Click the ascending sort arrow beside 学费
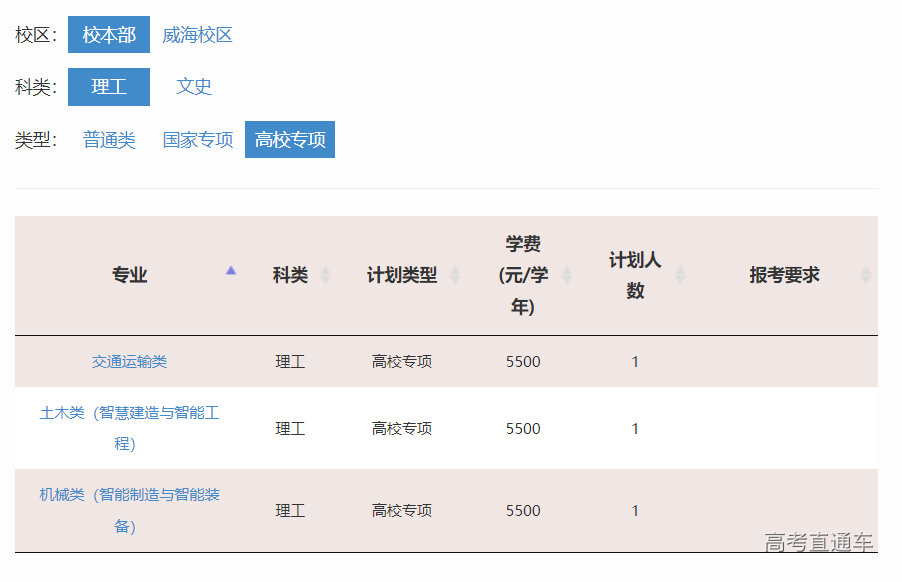The height and width of the screenshot is (582, 902). (x=569, y=270)
